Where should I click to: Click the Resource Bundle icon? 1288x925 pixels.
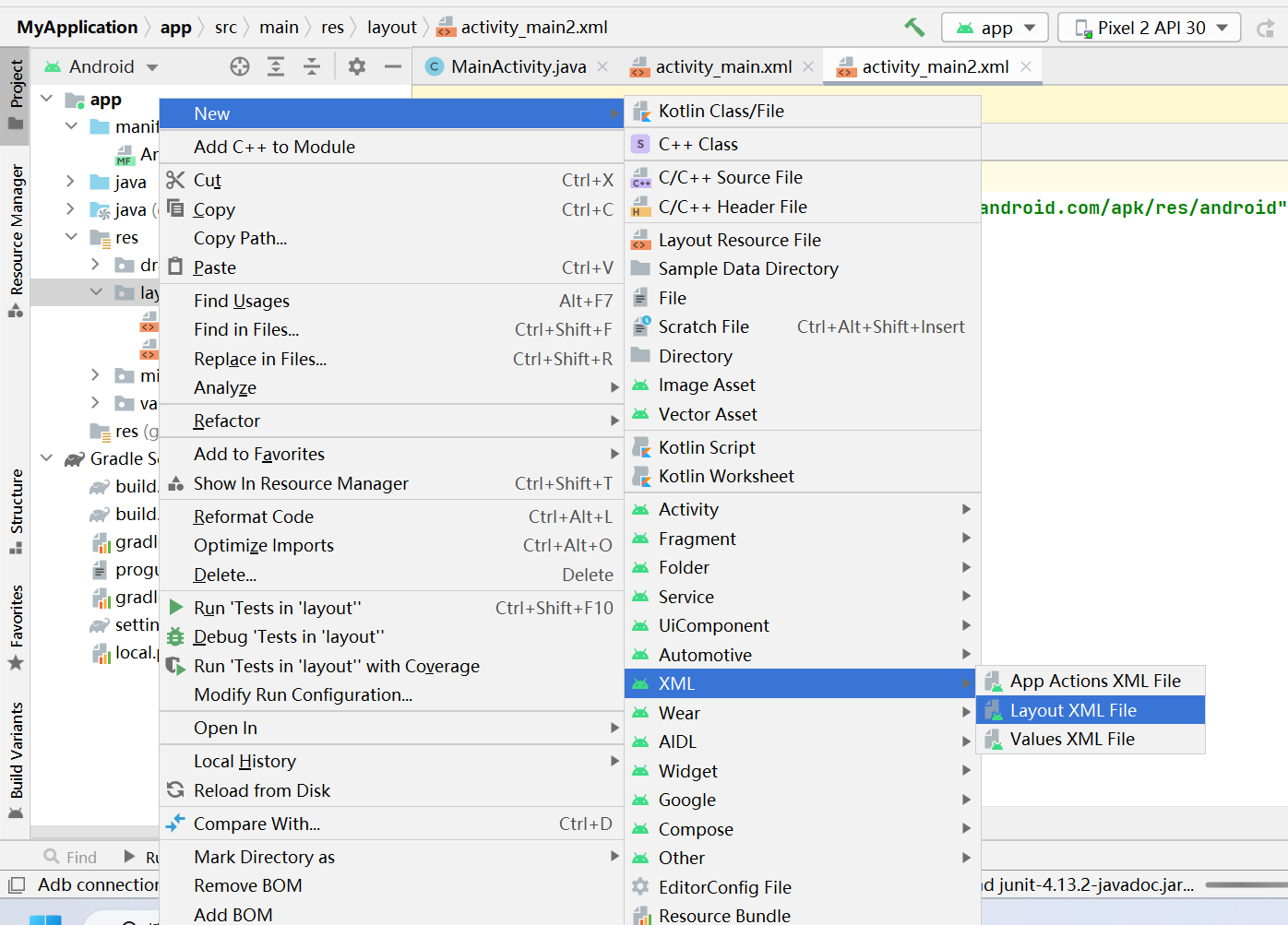[x=641, y=916]
